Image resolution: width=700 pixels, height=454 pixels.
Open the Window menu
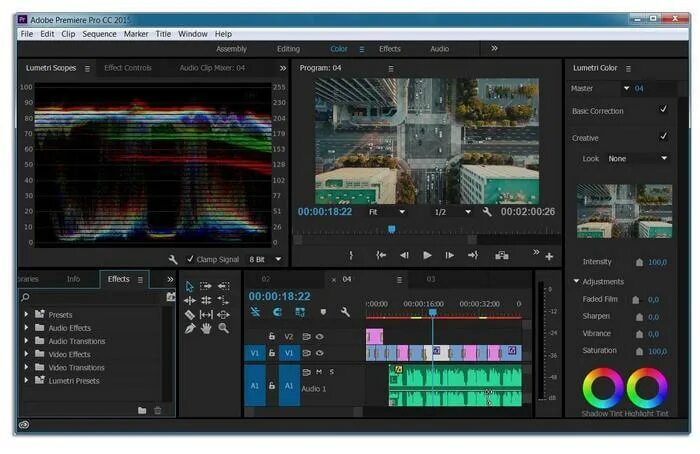193,34
